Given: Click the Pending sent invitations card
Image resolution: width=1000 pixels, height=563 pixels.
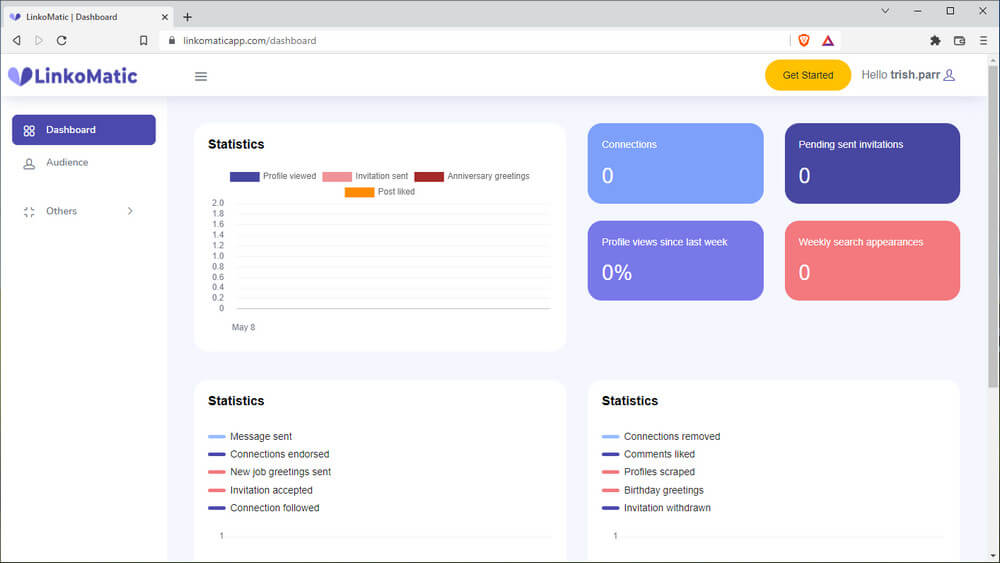Looking at the screenshot, I should [x=872, y=164].
